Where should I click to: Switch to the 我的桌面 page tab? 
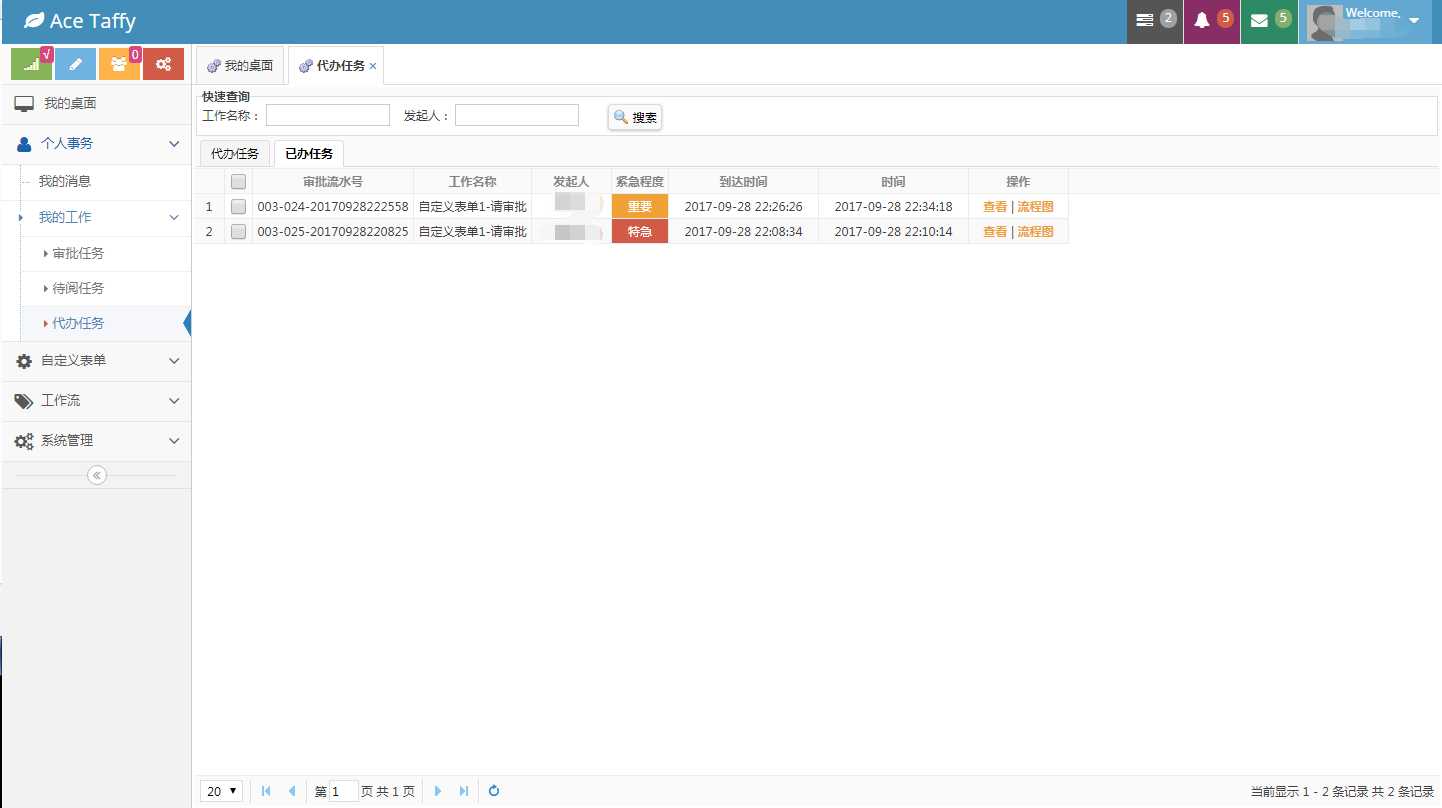point(240,66)
